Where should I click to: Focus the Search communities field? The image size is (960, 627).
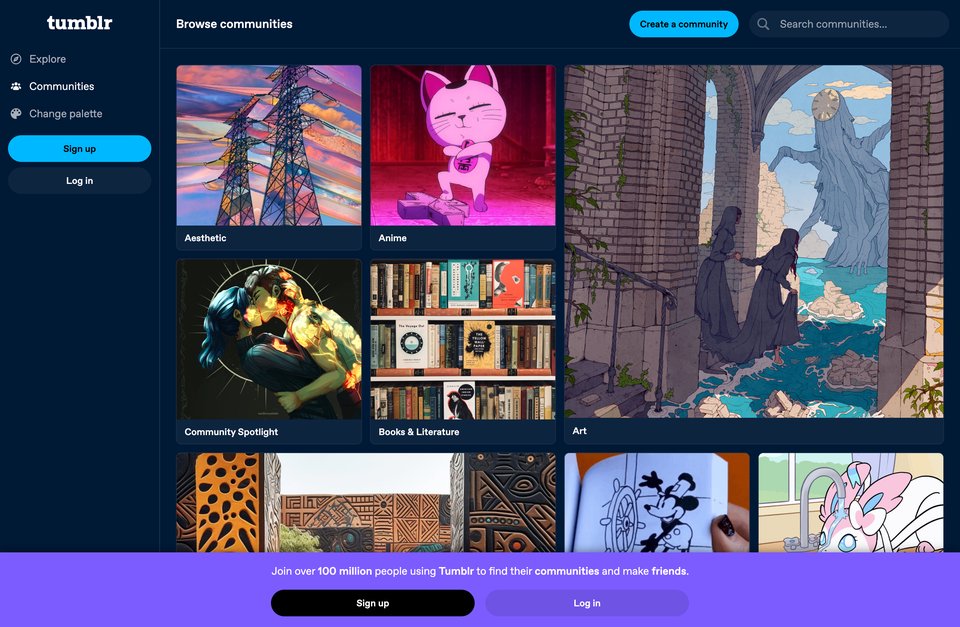tap(849, 24)
